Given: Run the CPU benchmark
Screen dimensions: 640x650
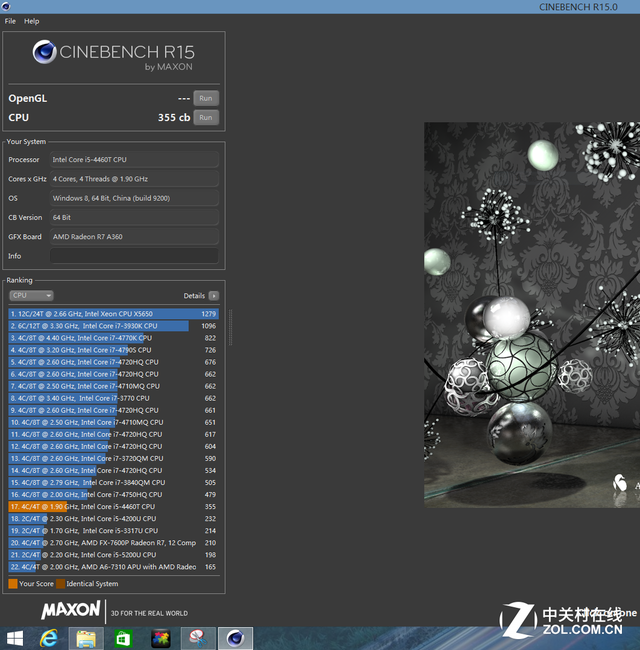Looking at the screenshot, I should coord(206,117).
